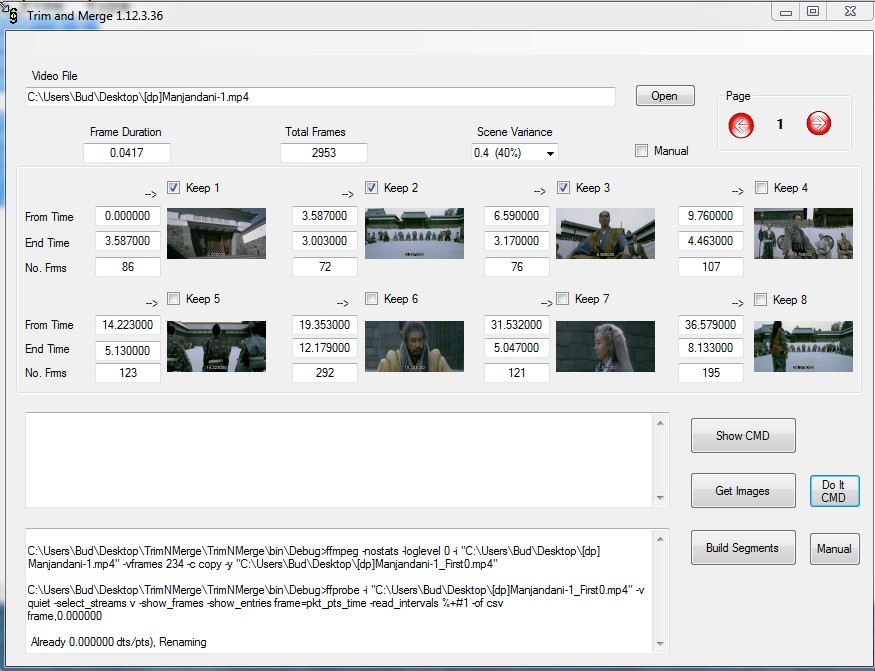Image resolution: width=875 pixels, height=671 pixels.
Task: Click Keep 5 From Time 14.223000 field
Action: click(x=128, y=325)
